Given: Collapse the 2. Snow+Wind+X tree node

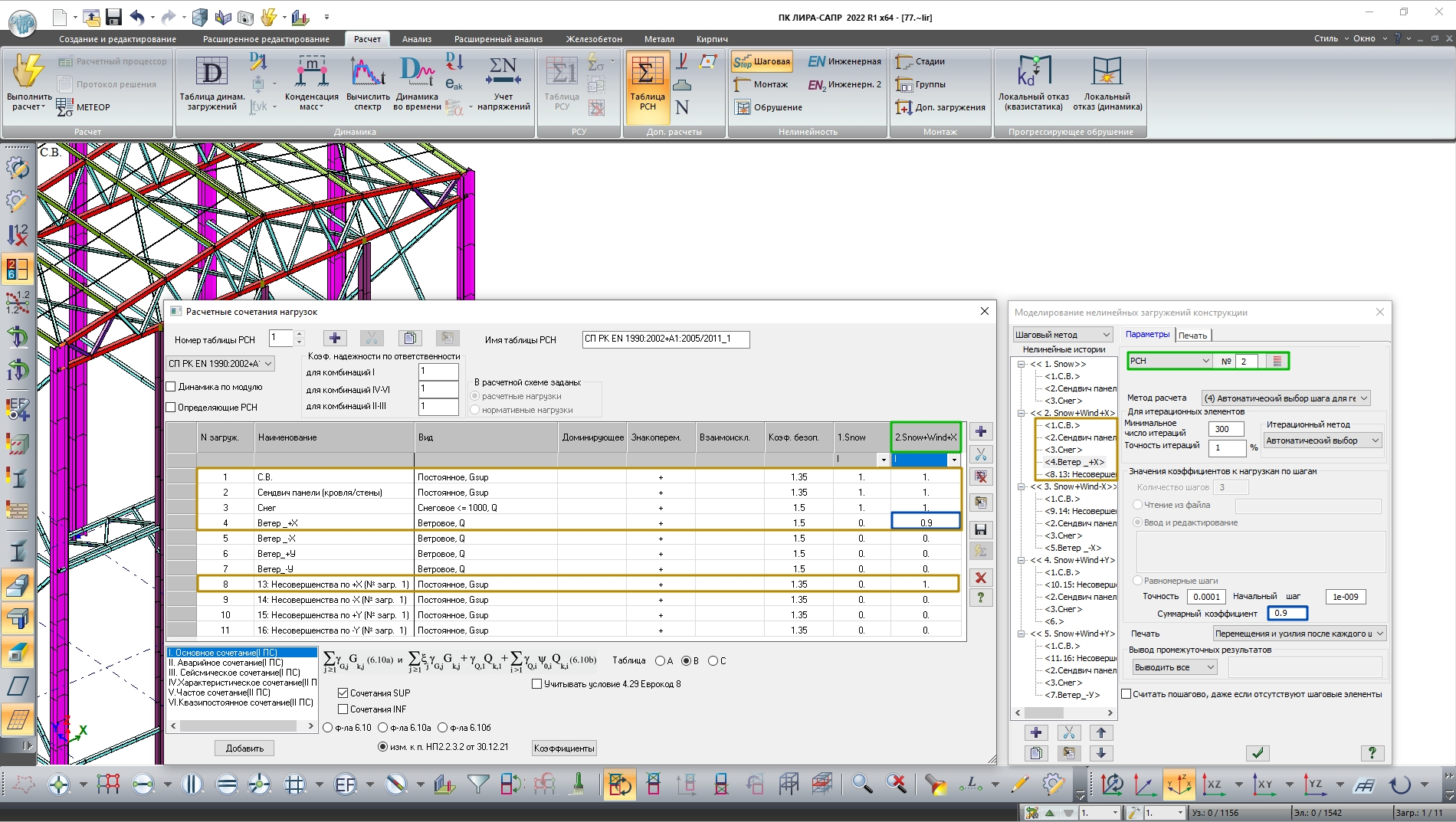Looking at the screenshot, I should 1021,413.
